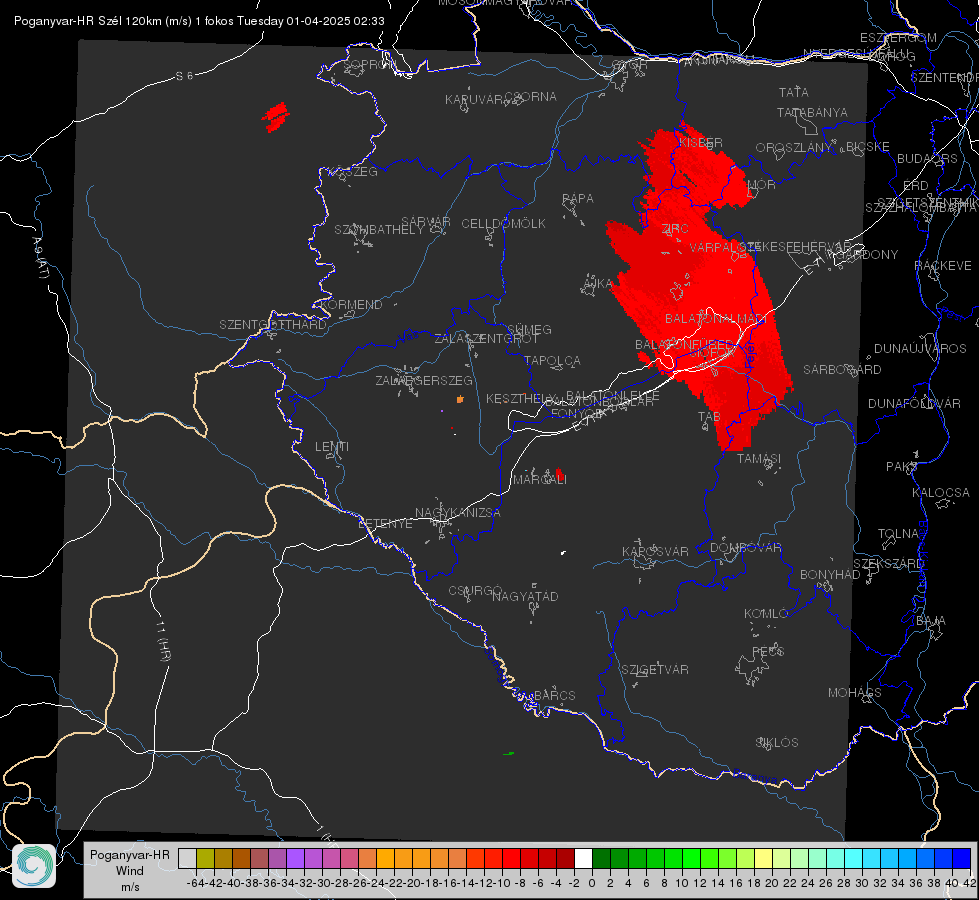The width and height of the screenshot is (979, 900).
Task: Click the SZENTGOTTHARD label
Action: click(273, 325)
